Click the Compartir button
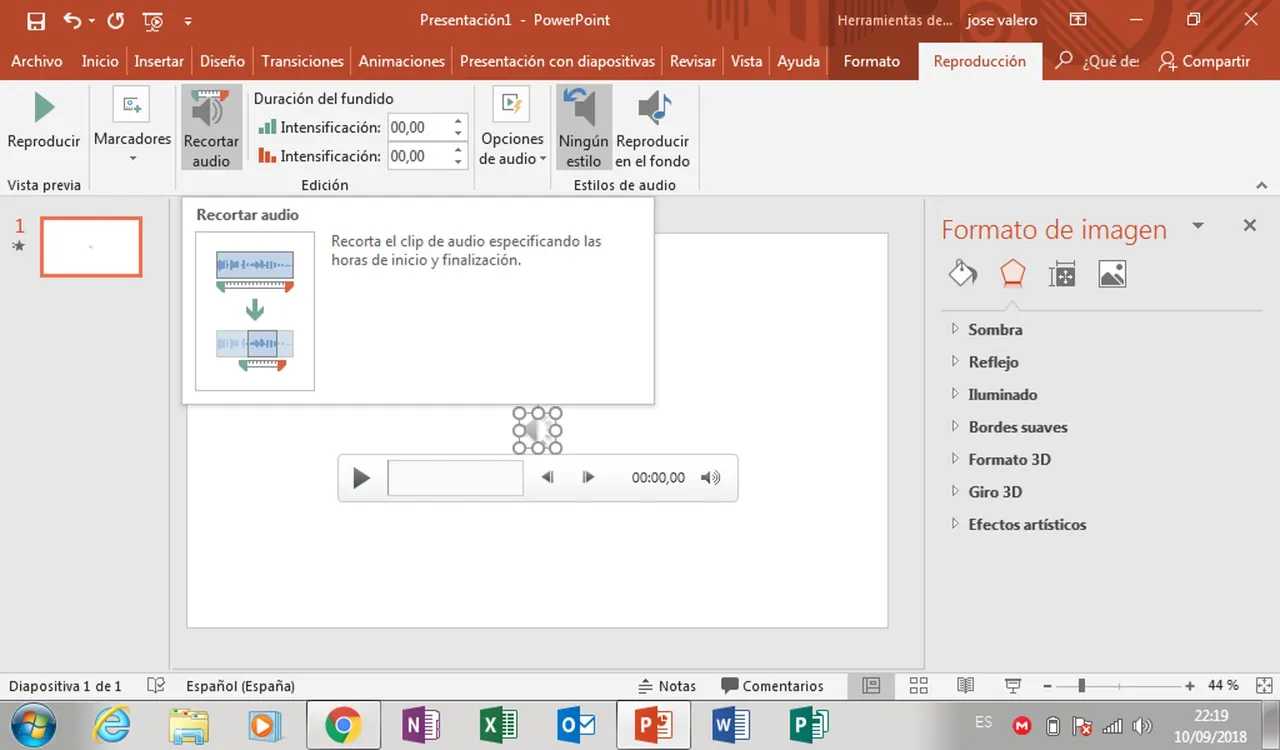This screenshot has height=750, width=1280. tap(1204, 61)
